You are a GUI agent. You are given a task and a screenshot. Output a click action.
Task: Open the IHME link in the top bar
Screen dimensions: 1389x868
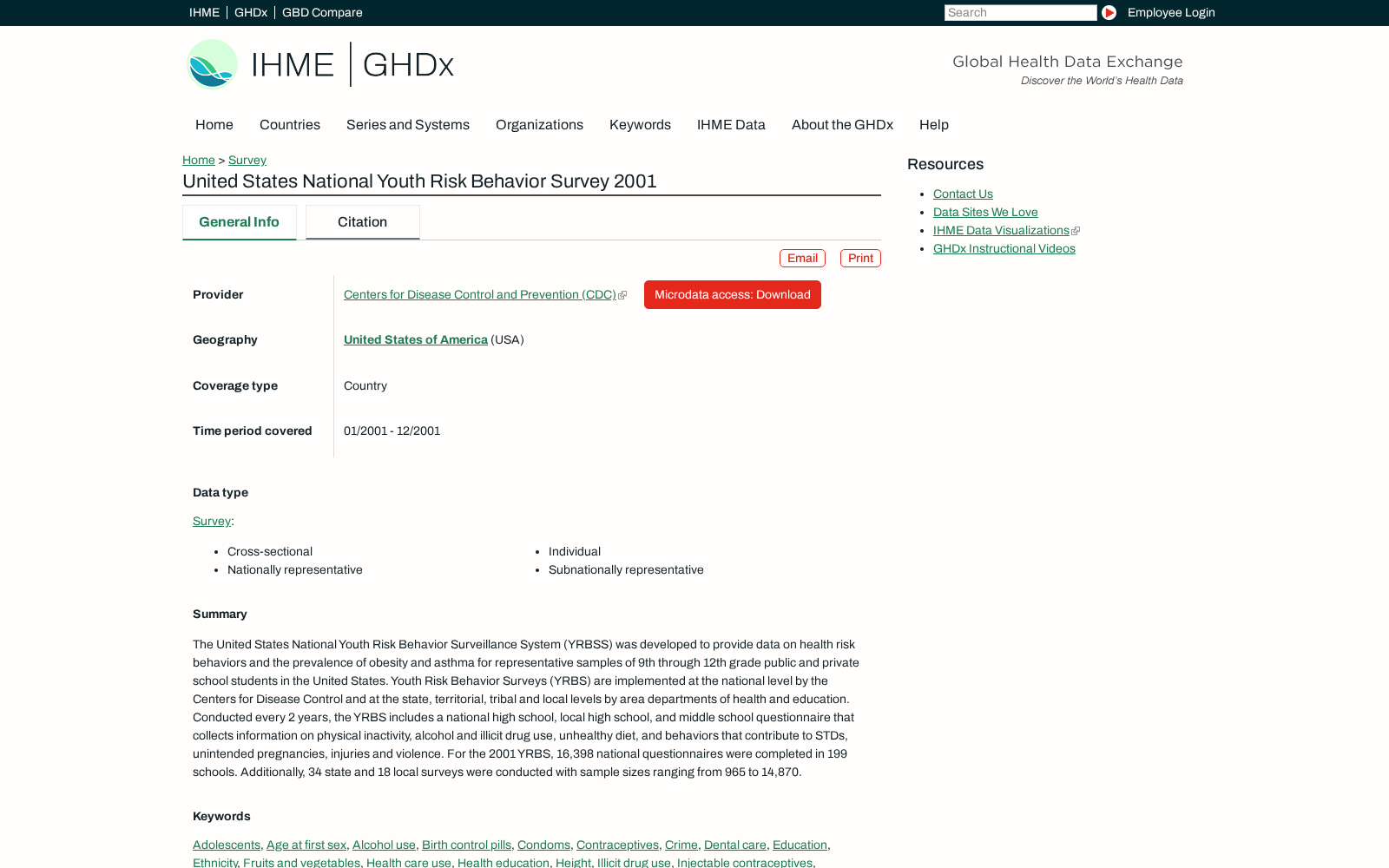(205, 12)
